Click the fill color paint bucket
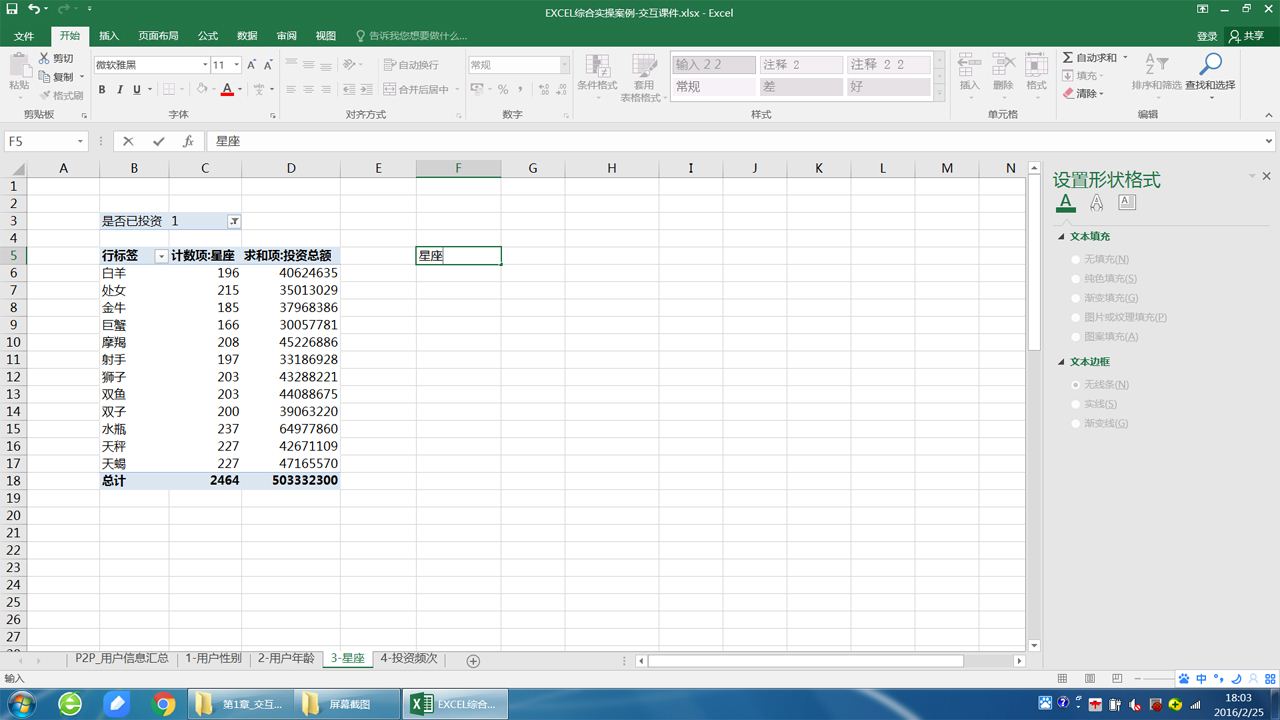 point(201,90)
